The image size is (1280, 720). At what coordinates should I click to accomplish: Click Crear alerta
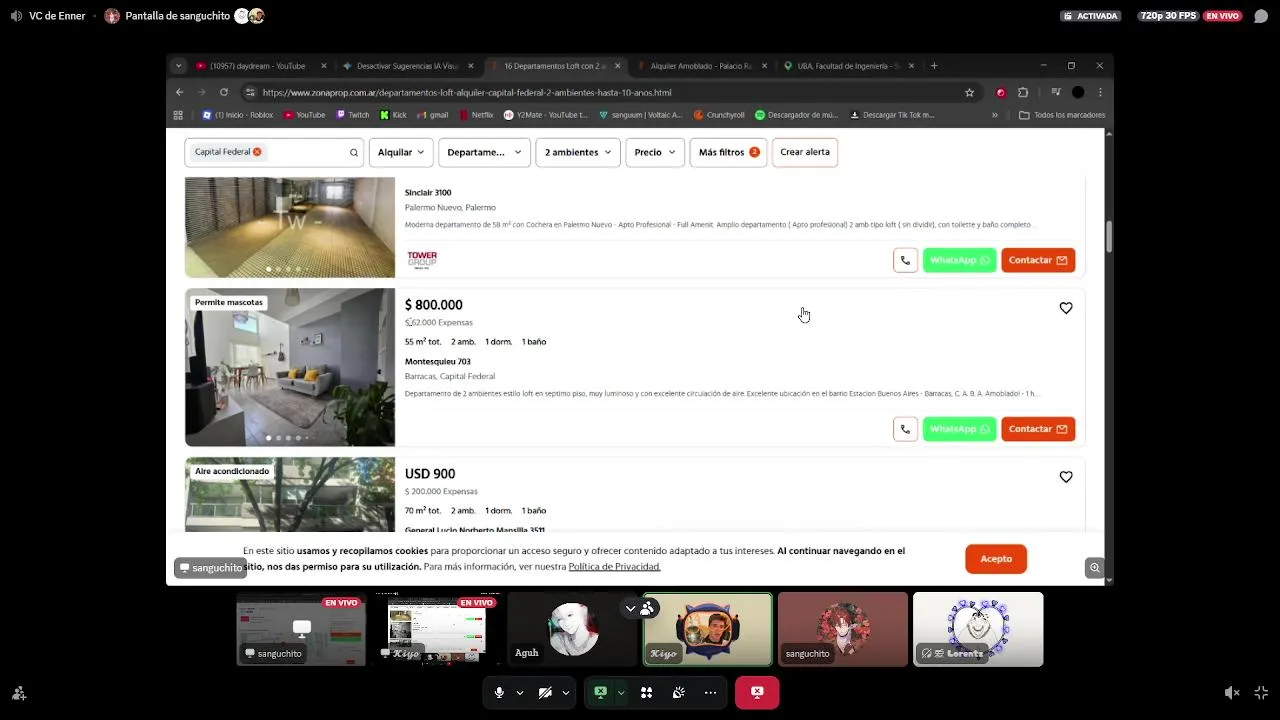tap(805, 152)
